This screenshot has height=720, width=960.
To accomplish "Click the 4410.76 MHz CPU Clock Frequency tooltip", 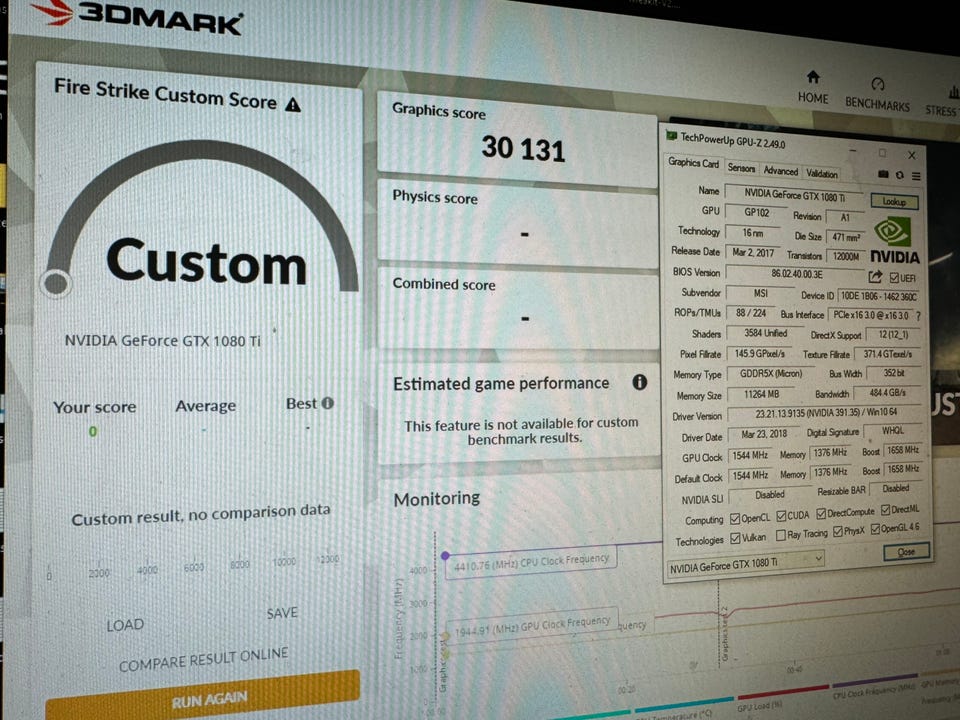I will (531, 562).
